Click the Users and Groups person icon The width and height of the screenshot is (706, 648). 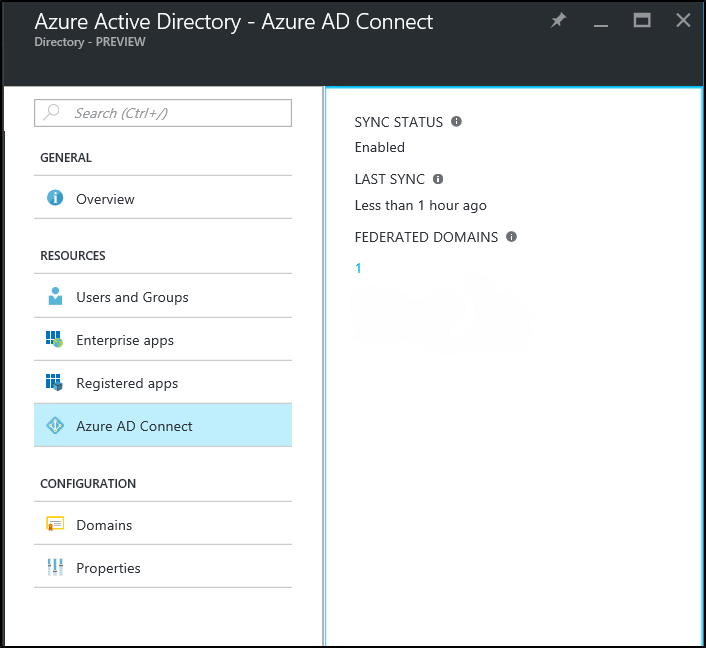click(55, 296)
